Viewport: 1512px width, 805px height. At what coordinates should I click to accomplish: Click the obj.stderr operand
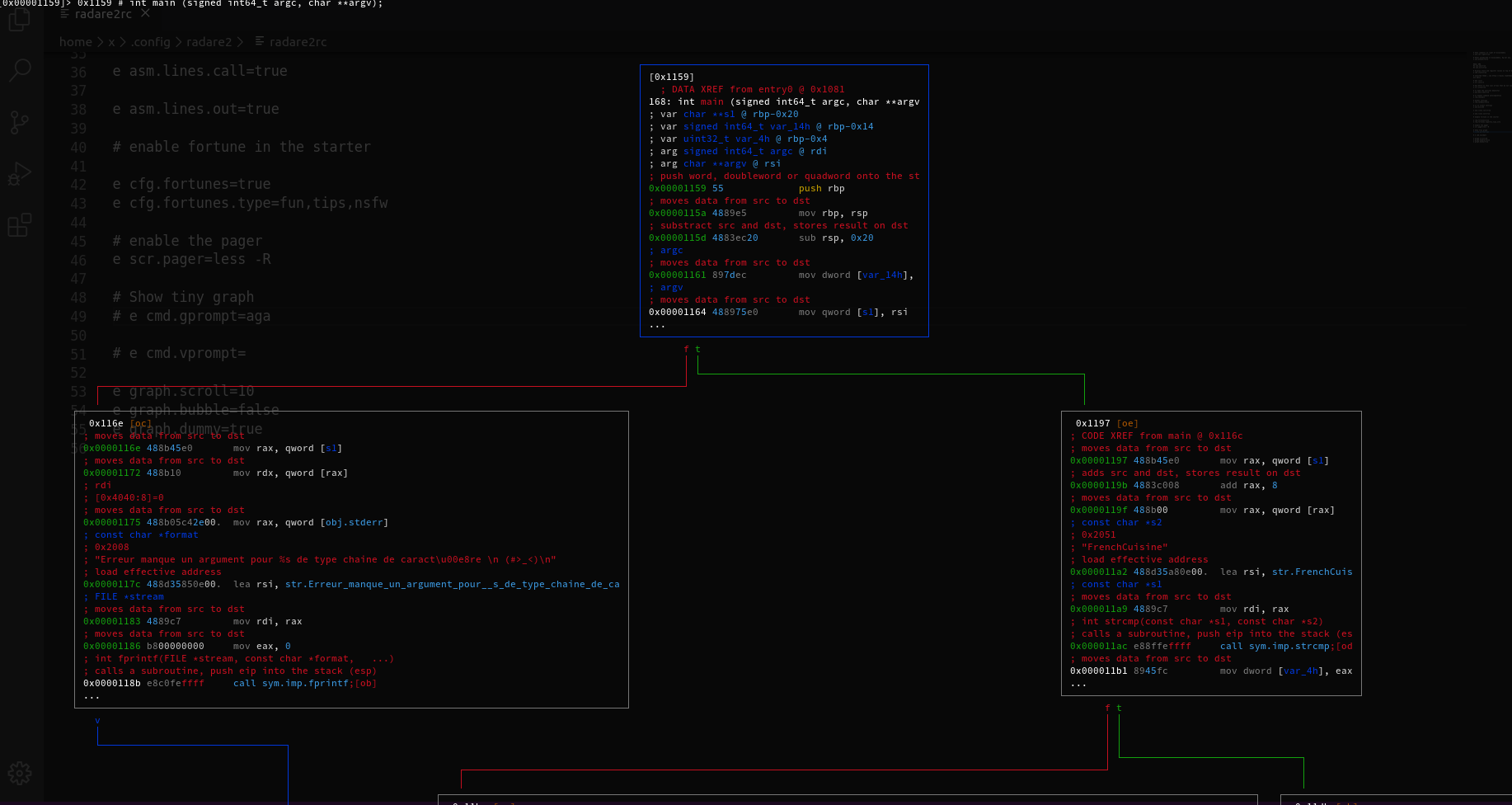coord(354,522)
